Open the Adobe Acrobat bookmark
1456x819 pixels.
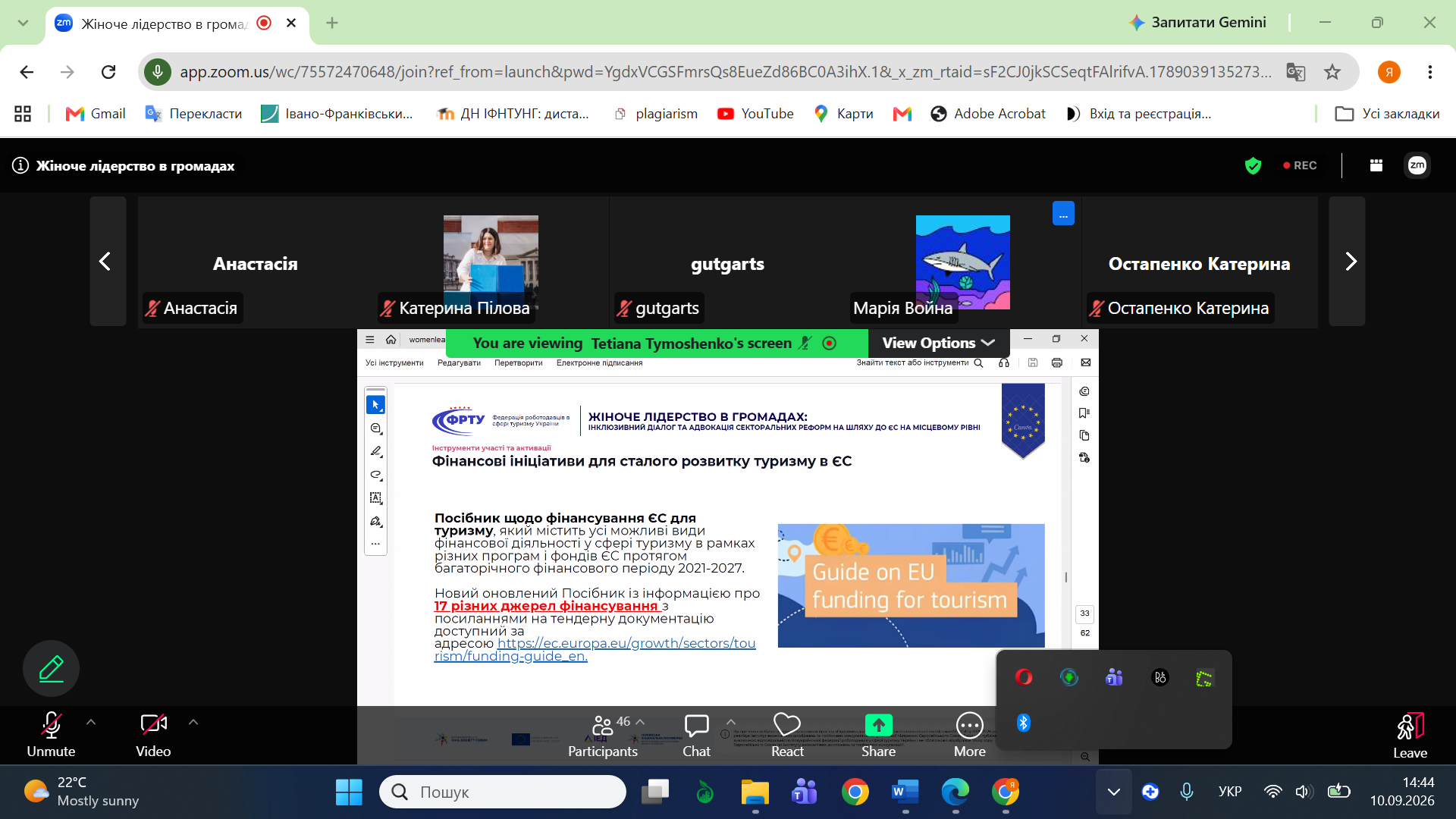(x=988, y=114)
